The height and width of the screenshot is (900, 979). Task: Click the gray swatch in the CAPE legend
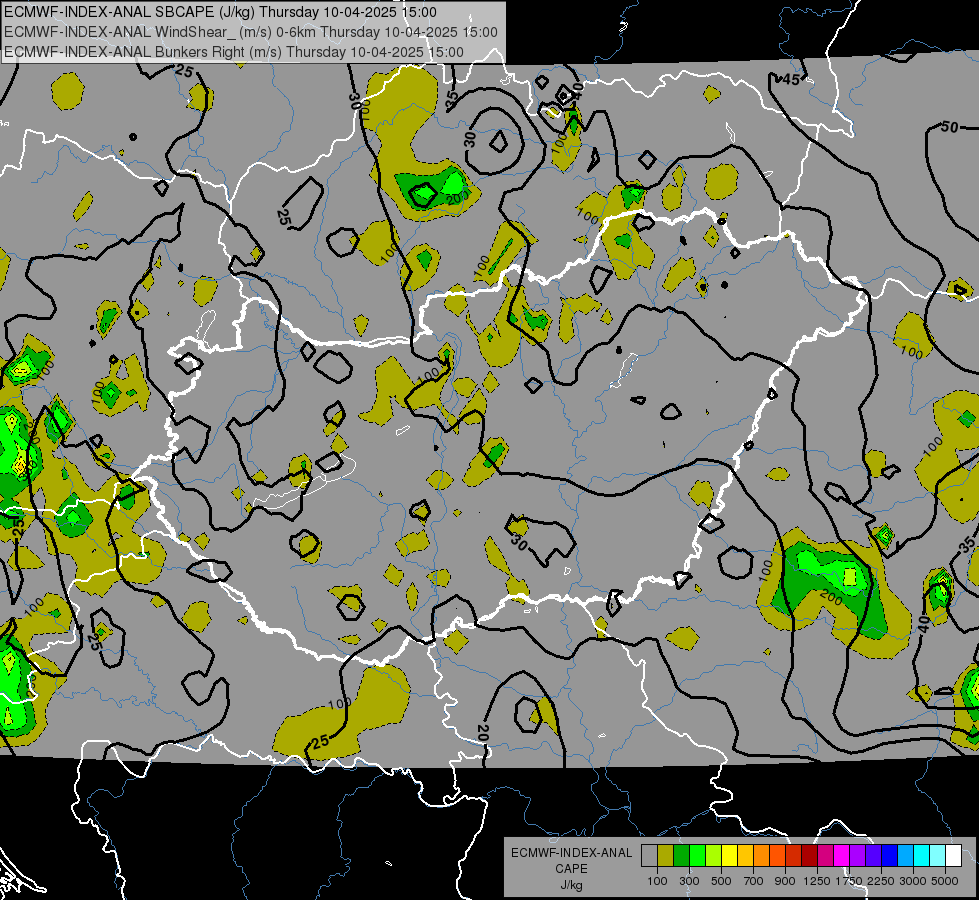pos(649,856)
